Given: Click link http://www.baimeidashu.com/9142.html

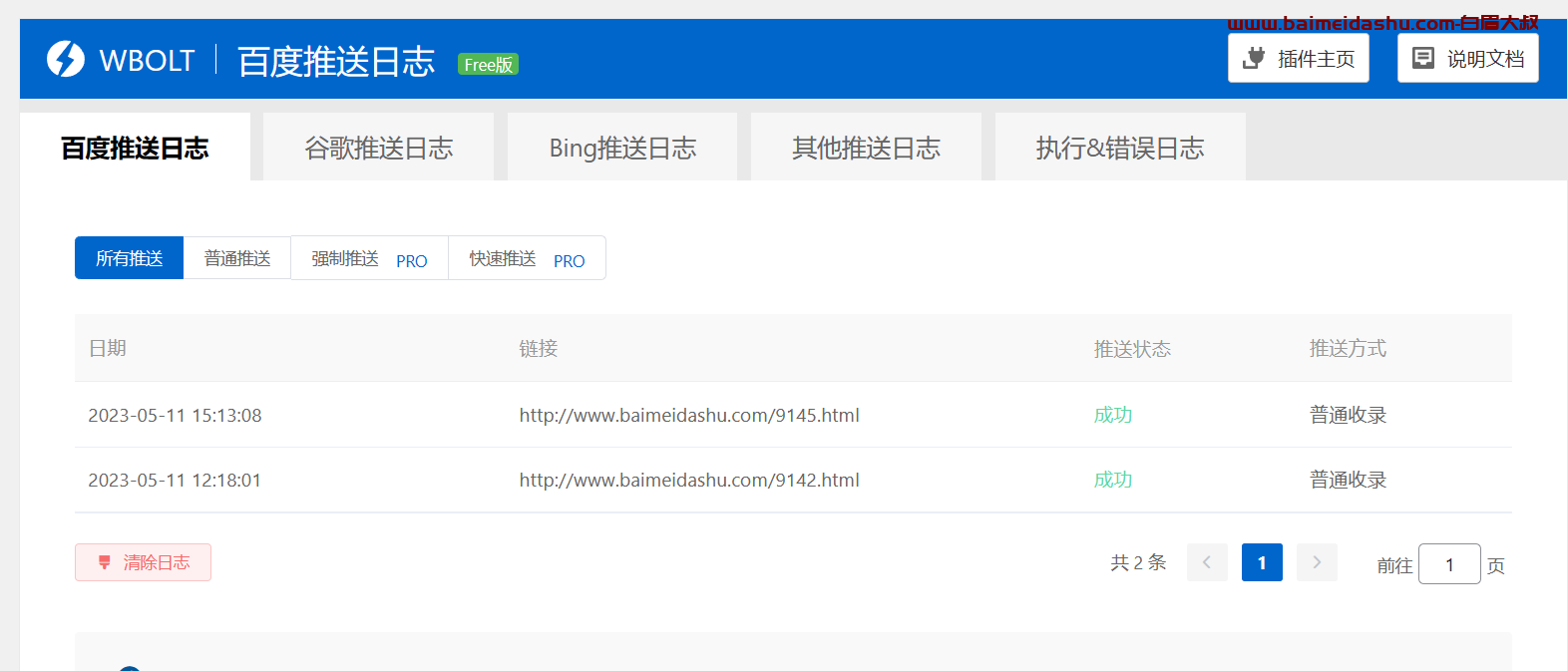Looking at the screenshot, I should pyautogui.click(x=689, y=480).
